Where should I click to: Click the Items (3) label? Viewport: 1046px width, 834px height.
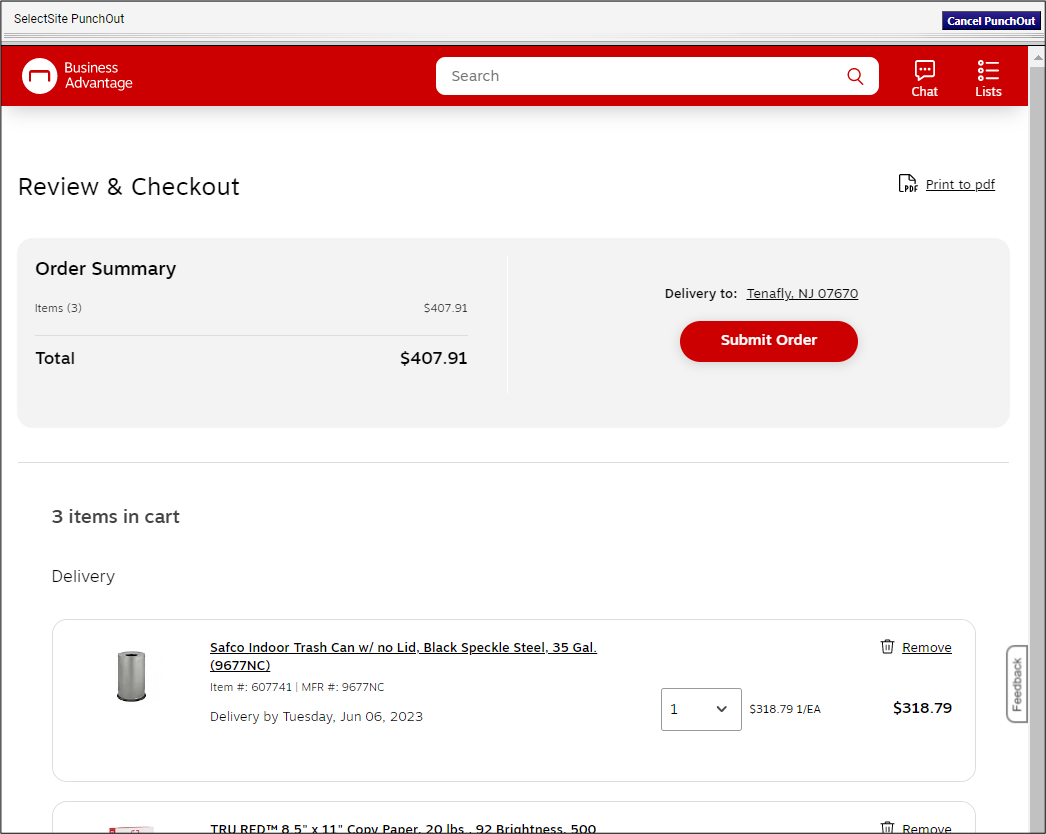(x=58, y=308)
